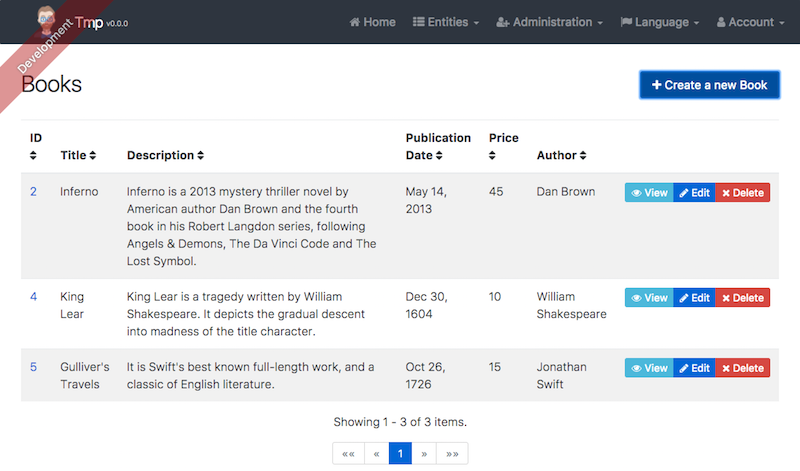Edit the King Lear book
800x471 pixels.
[x=693, y=298]
